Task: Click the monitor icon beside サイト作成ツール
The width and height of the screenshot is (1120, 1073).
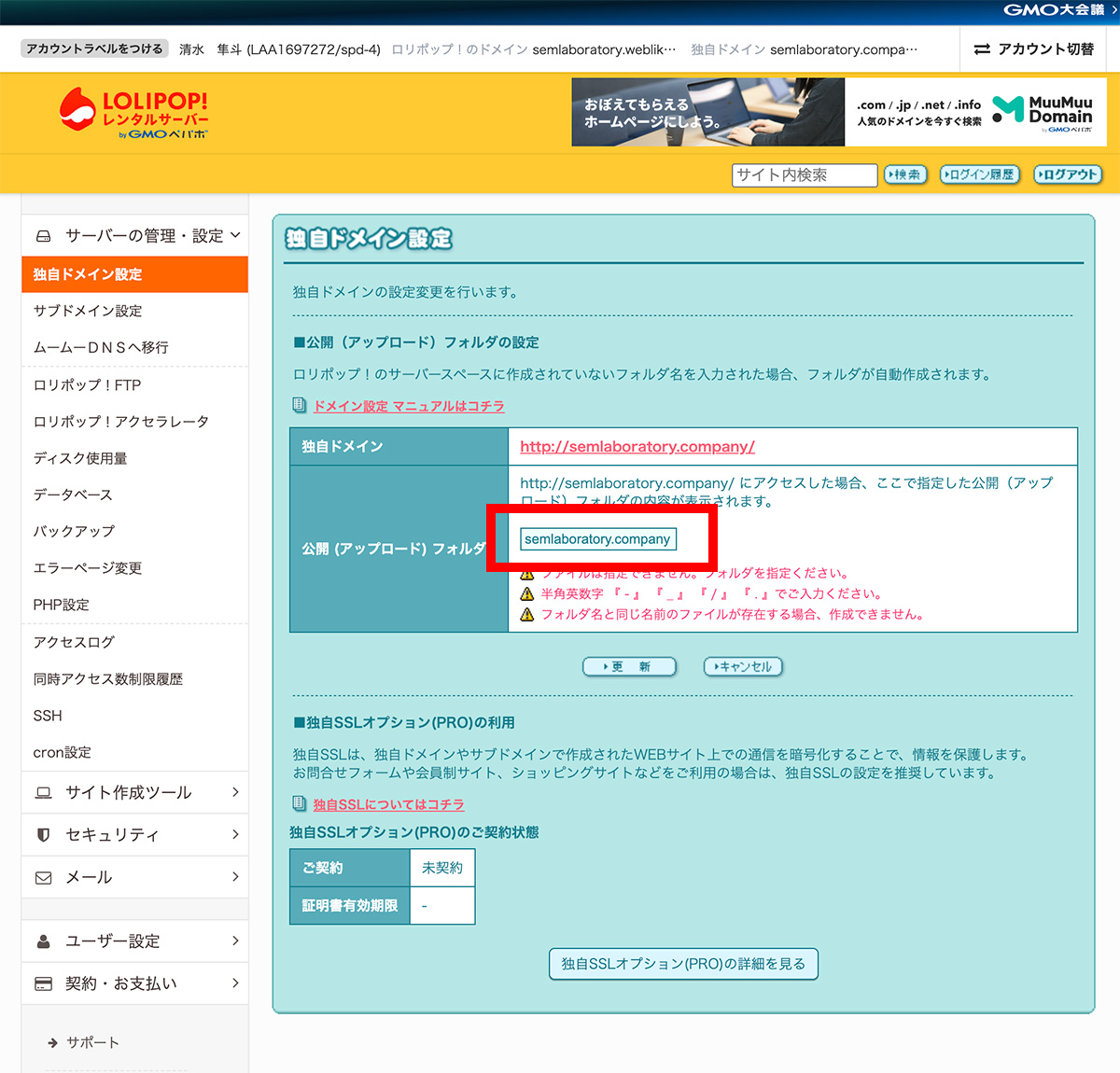Action: [x=43, y=792]
